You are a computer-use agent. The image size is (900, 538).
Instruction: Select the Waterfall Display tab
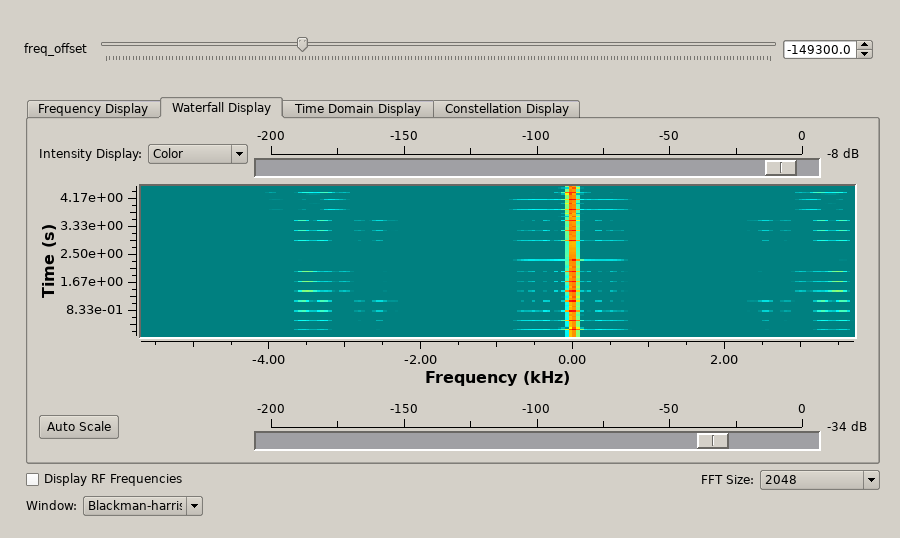click(221, 107)
